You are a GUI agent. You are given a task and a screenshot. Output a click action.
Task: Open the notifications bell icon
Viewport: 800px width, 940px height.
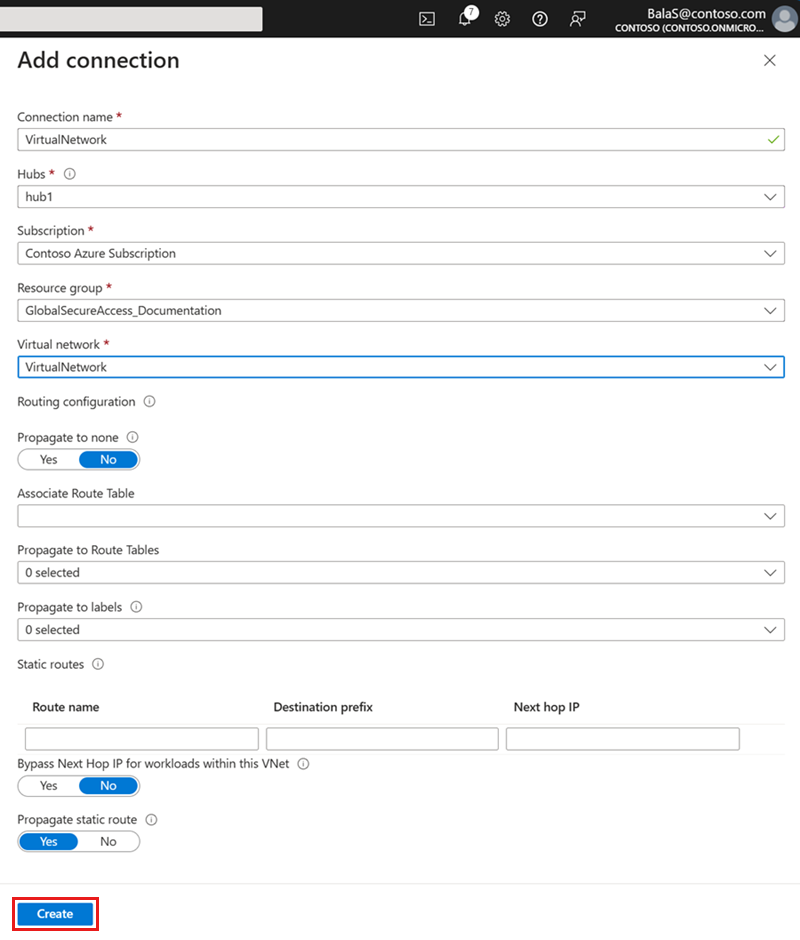tap(465, 19)
